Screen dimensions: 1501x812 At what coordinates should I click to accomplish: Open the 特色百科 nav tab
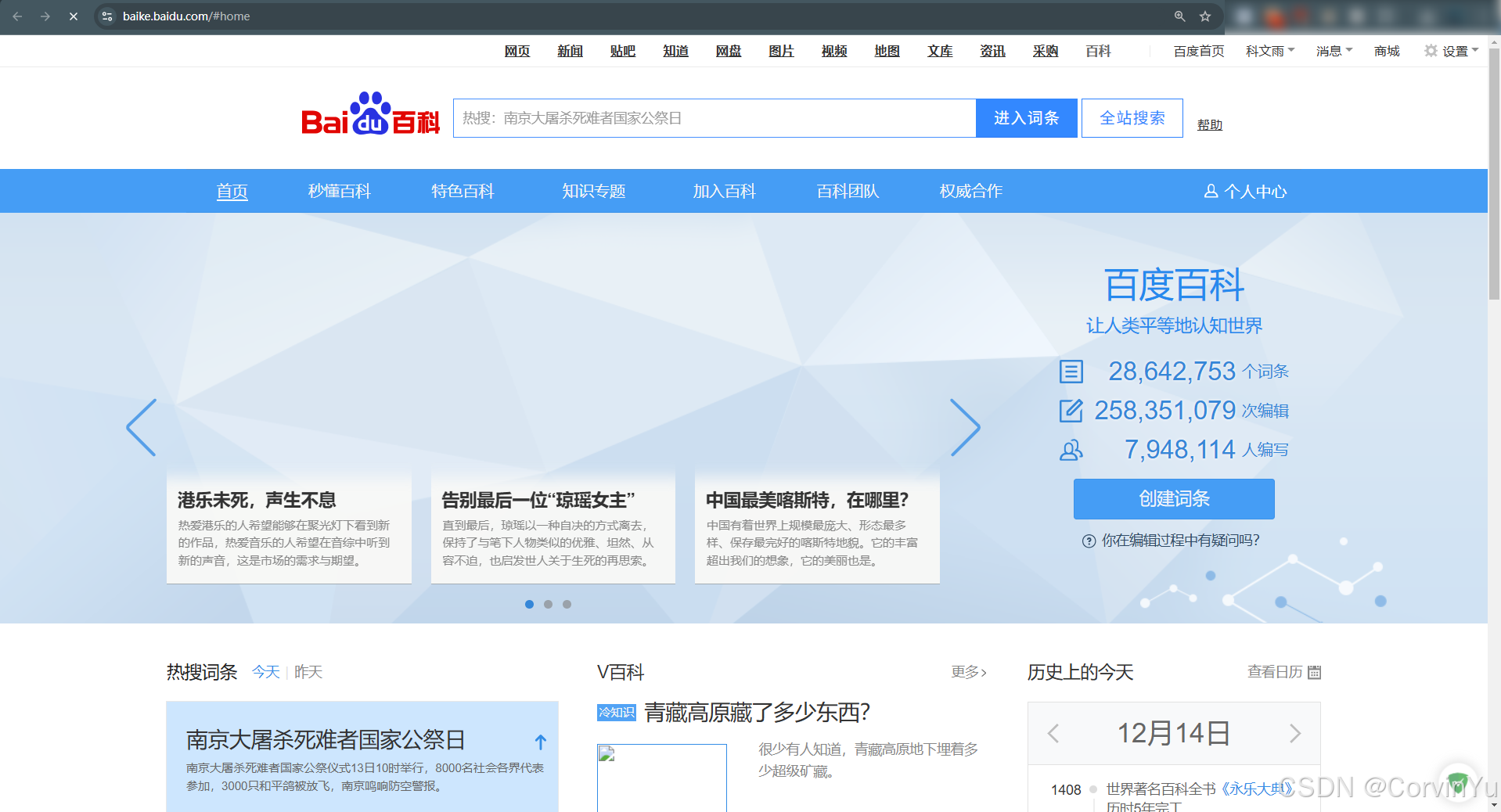(x=463, y=191)
